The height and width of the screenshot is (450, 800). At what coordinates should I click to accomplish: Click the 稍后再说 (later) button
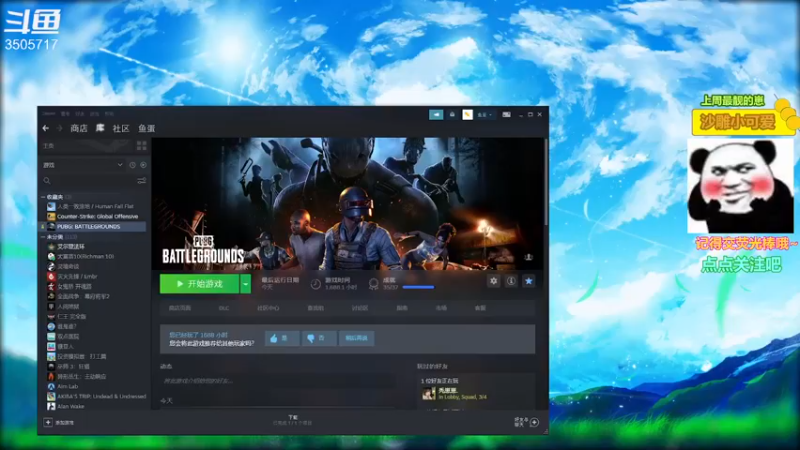coord(356,338)
